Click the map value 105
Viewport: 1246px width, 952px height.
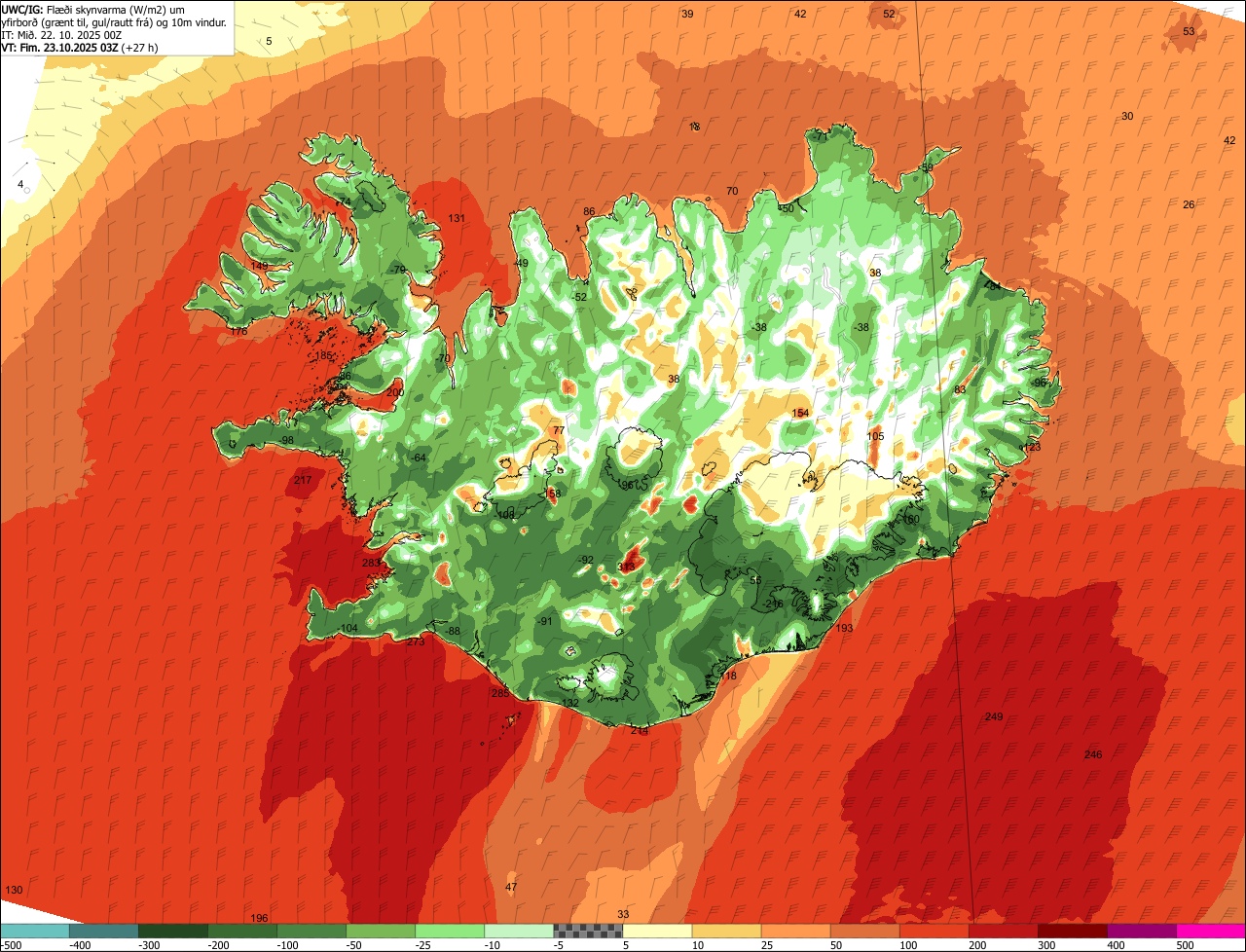click(x=875, y=436)
